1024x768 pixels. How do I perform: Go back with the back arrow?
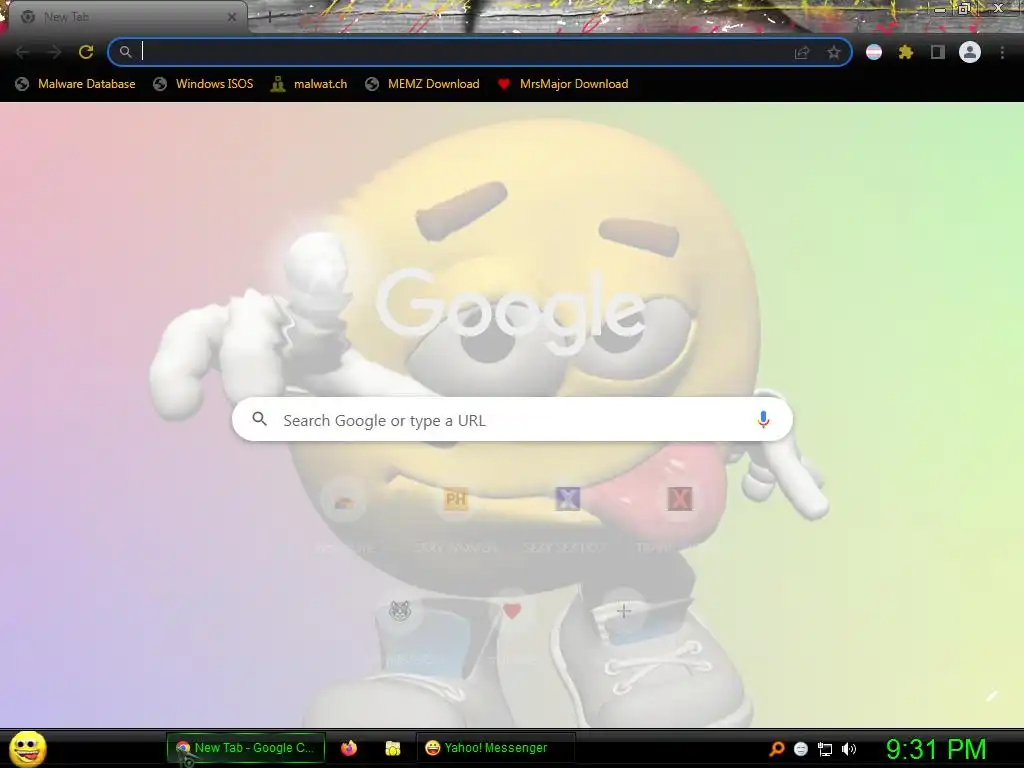coord(22,52)
